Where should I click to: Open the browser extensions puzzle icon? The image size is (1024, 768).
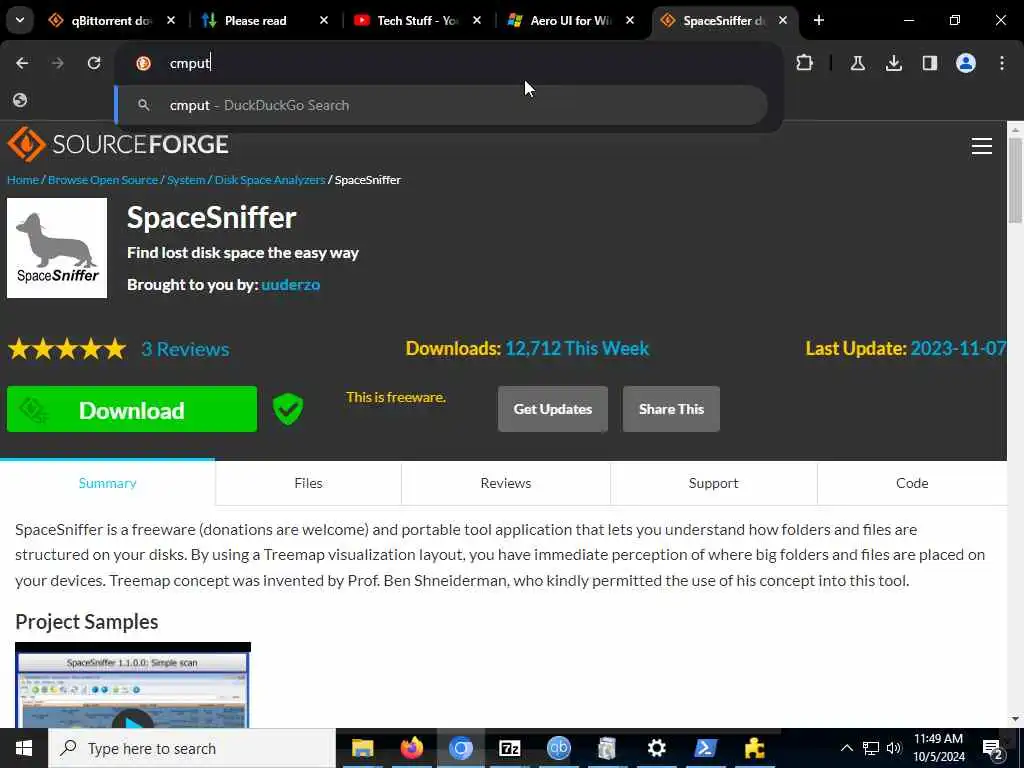point(805,63)
